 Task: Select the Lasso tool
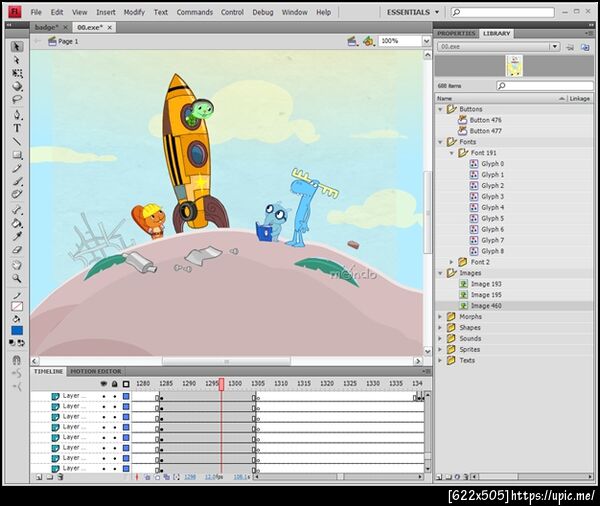tap(16, 100)
